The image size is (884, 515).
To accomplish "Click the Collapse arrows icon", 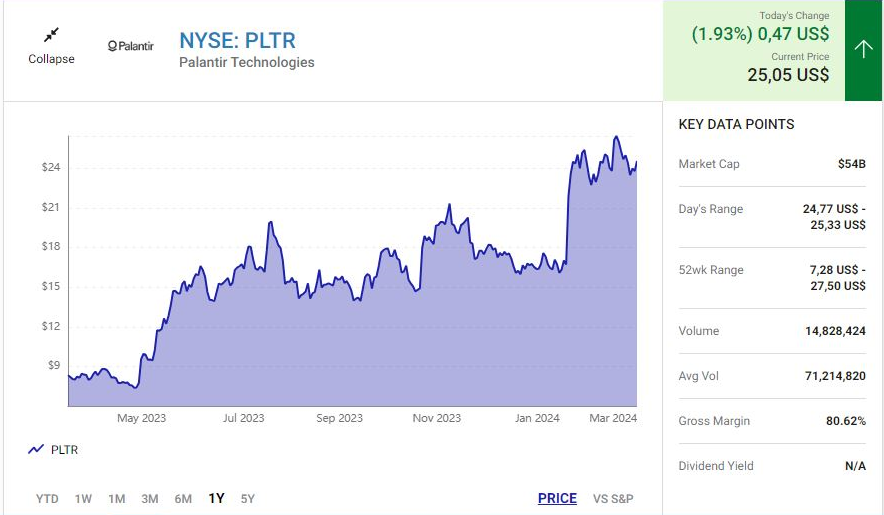I will click(x=51, y=35).
